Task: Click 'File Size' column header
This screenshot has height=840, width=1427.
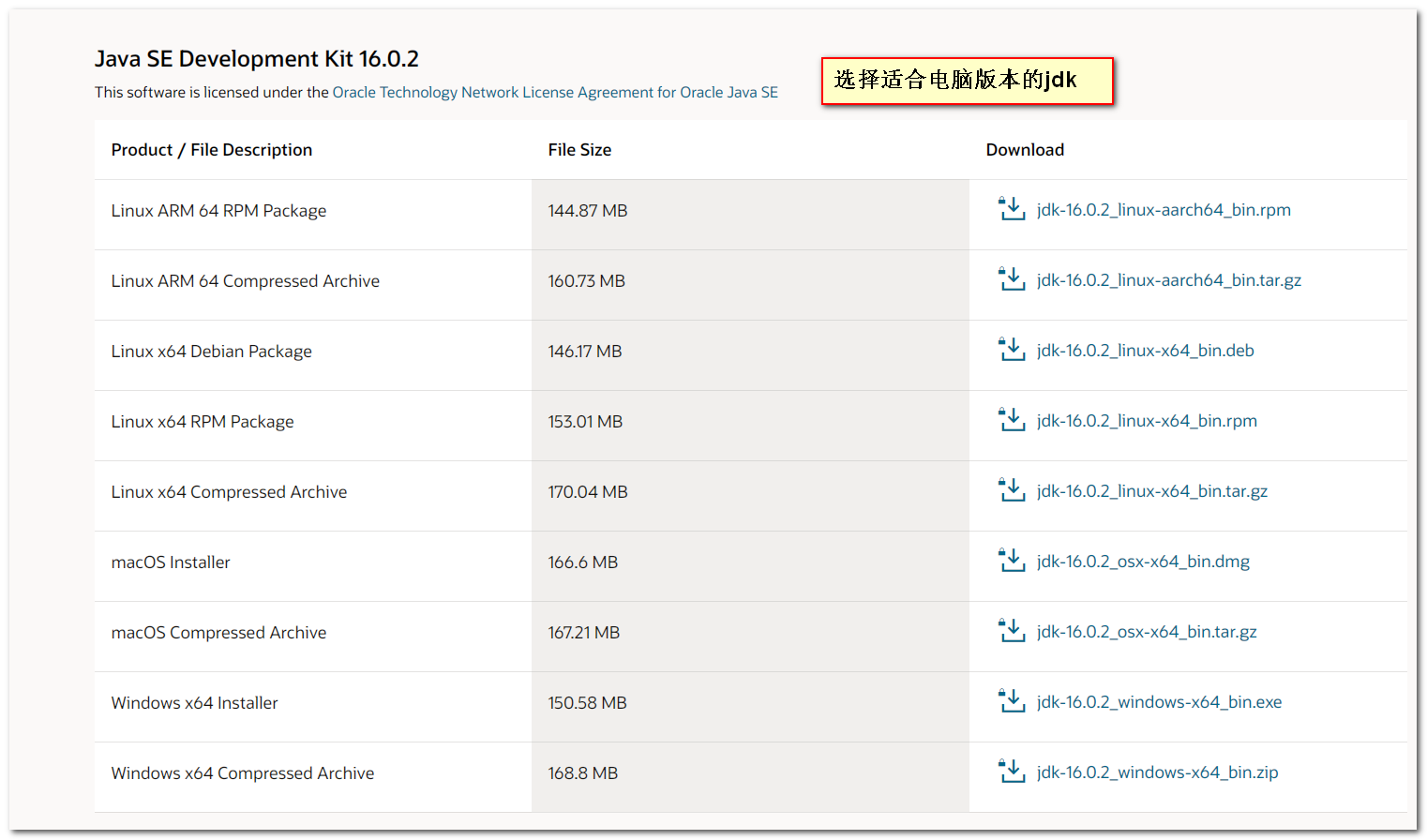Action: [579, 150]
